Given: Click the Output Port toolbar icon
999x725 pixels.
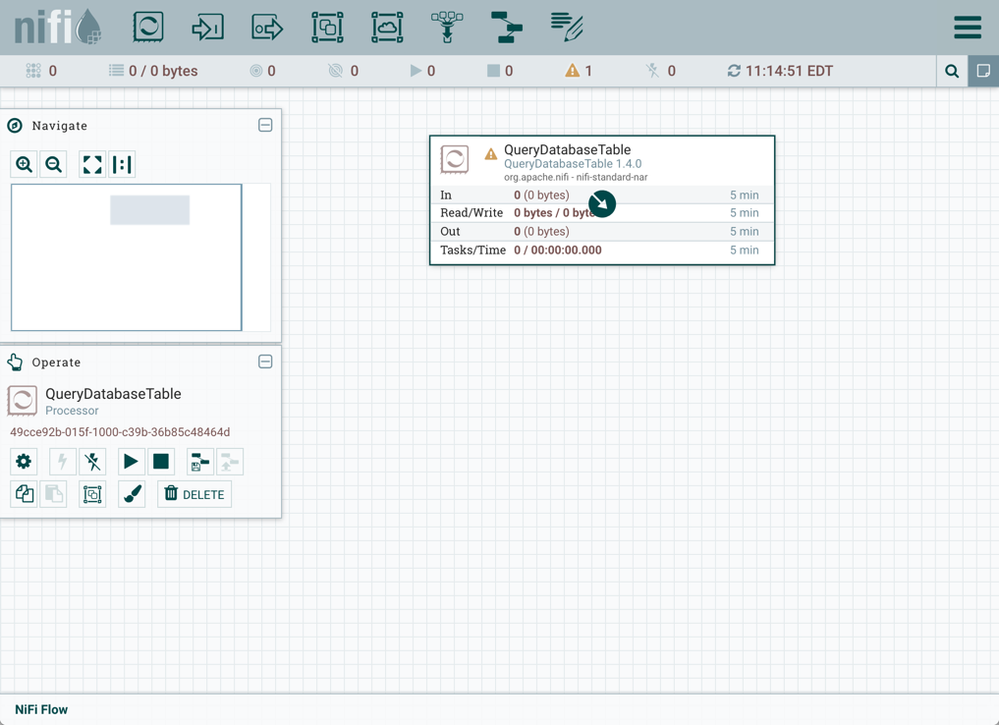Looking at the screenshot, I should [x=267, y=27].
